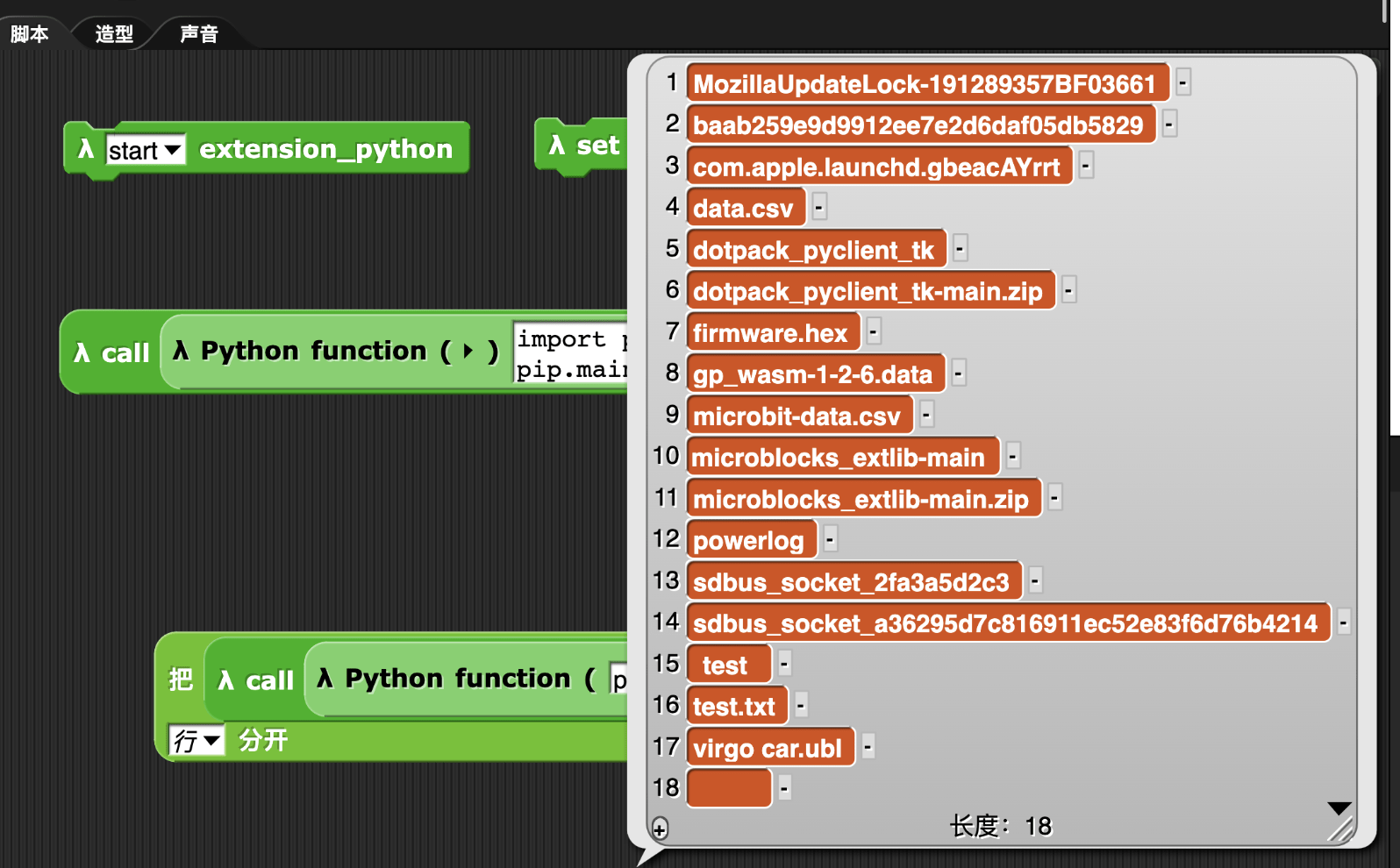The height and width of the screenshot is (868, 1400).
Task: Select list item powerlog
Action: [752, 540]
